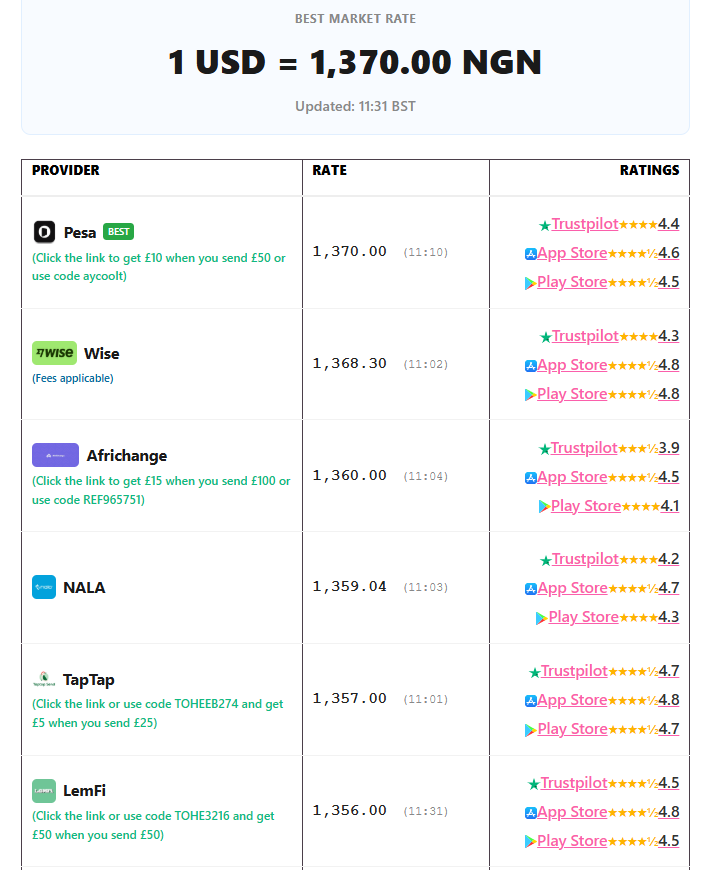Click the Trustpilot star icon for Africhange

[x=545, y=449]
